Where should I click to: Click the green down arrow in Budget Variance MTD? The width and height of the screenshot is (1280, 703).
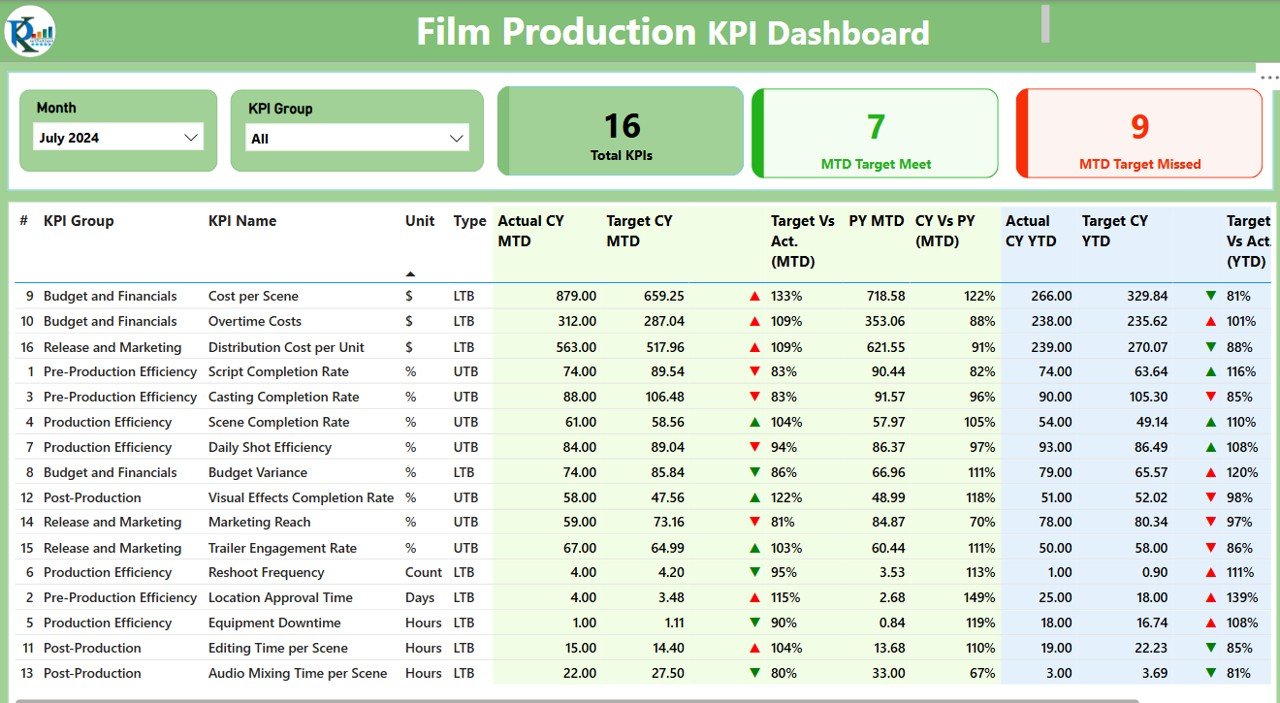click(755, 472)
